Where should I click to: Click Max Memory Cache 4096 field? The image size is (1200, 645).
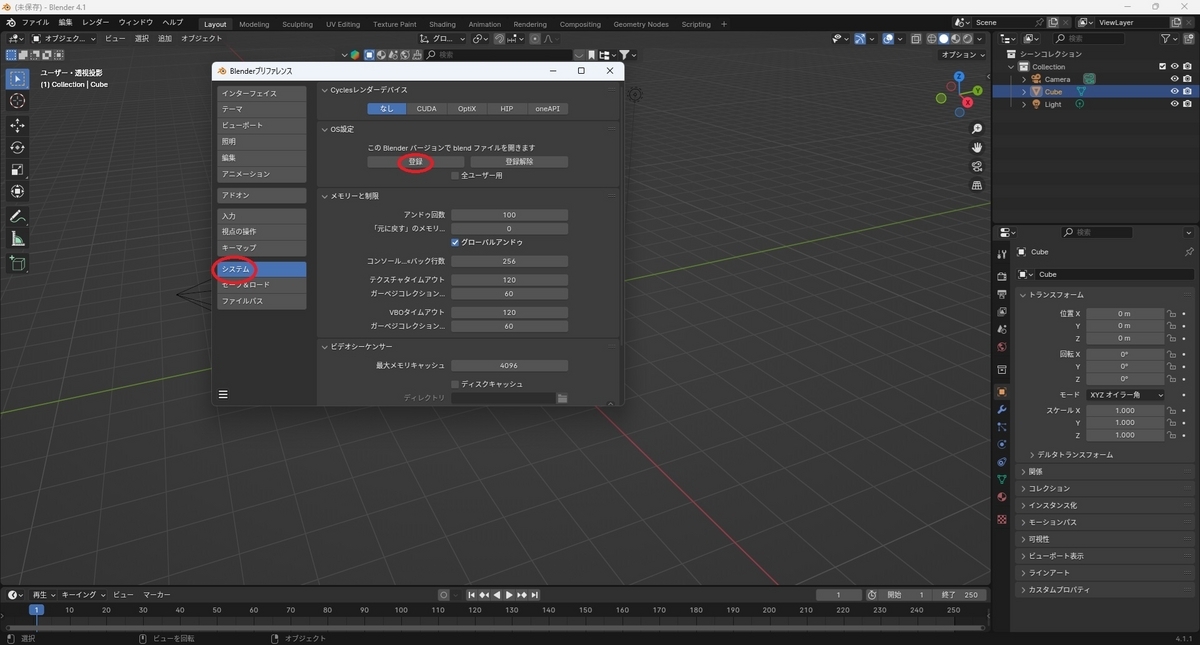(509, 366)
